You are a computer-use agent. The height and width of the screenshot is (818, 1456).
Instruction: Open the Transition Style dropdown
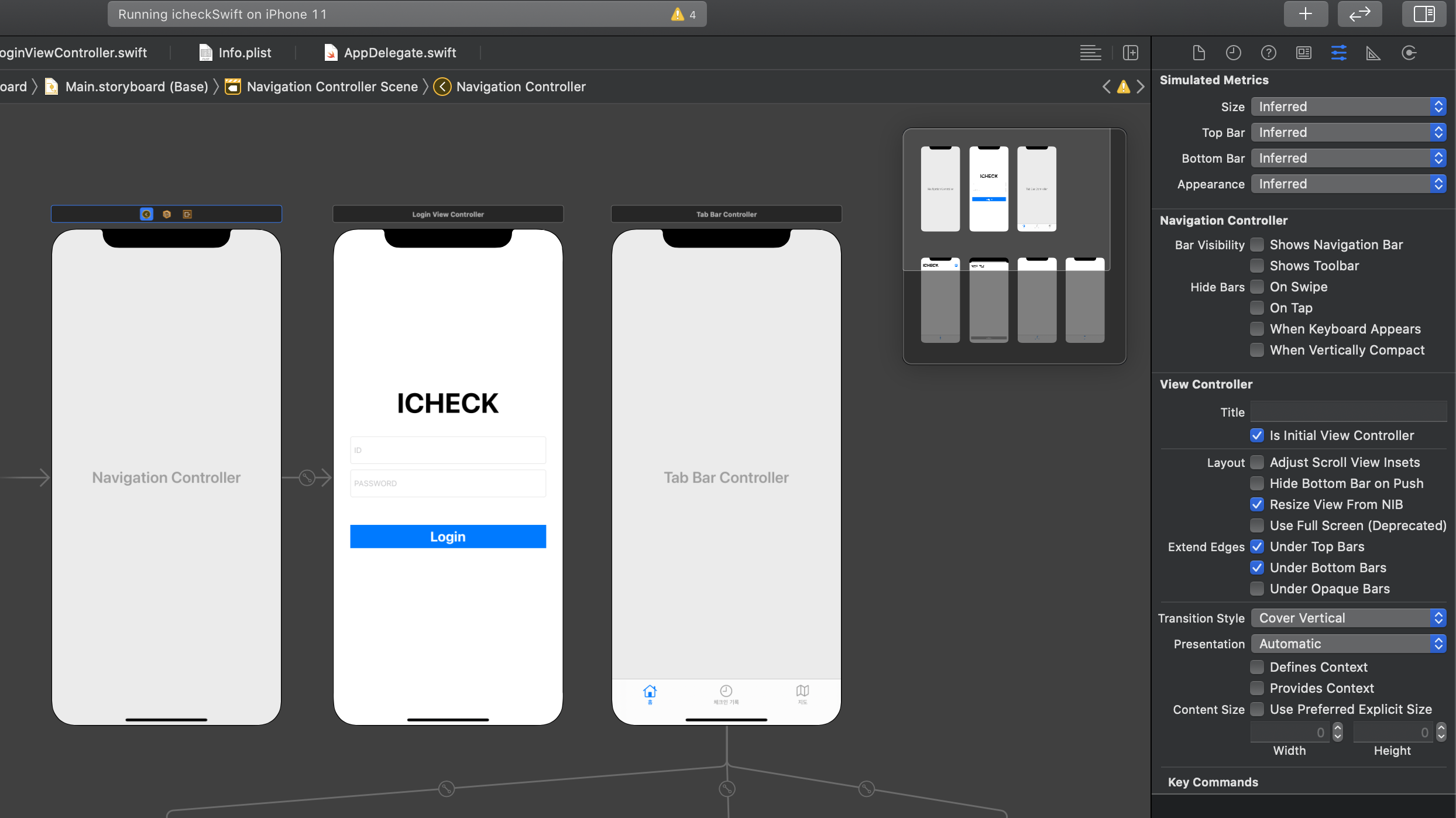click(x=1348, y=618)
